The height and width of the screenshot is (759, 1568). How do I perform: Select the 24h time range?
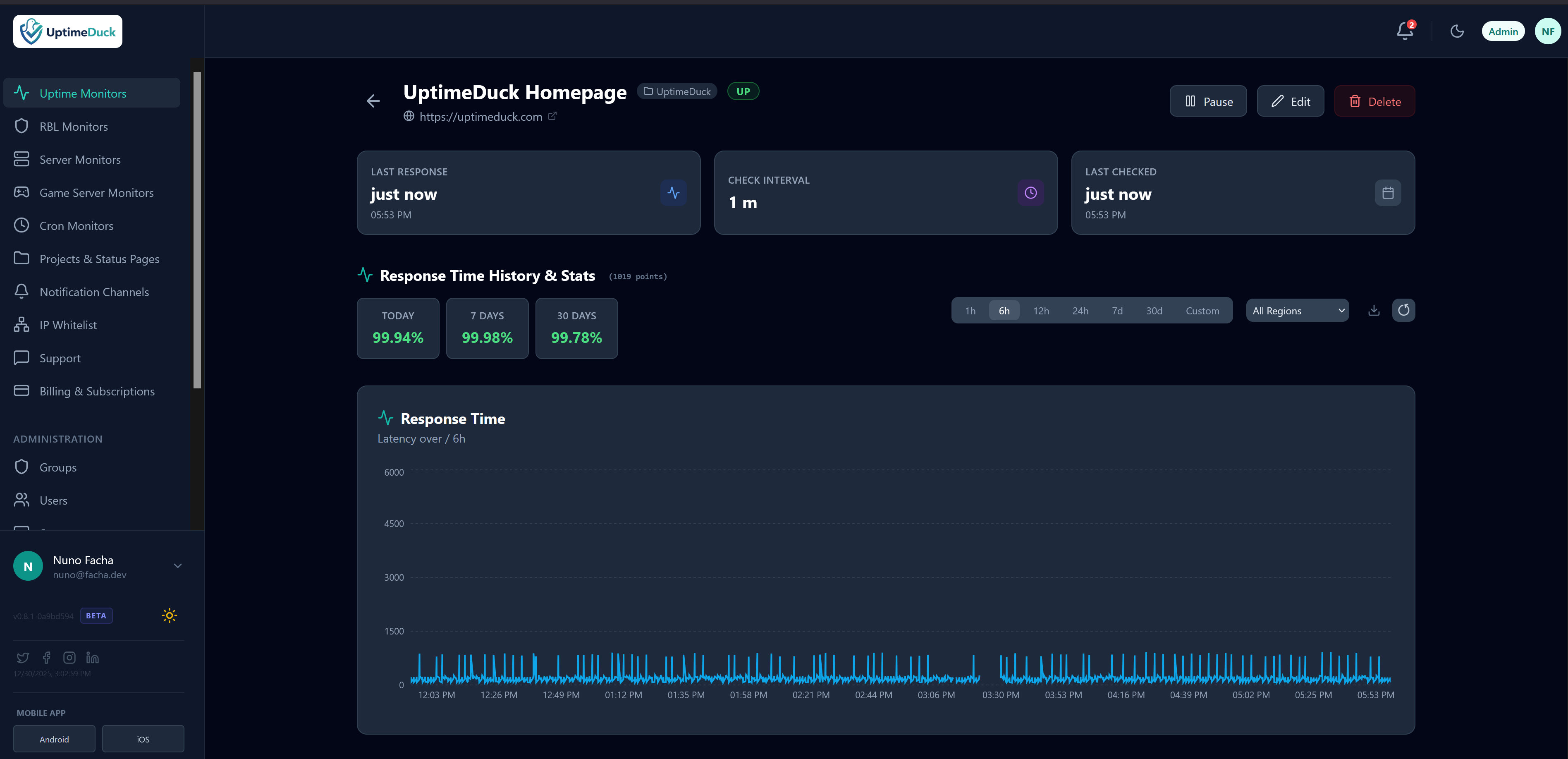(x=1080, y=310)
